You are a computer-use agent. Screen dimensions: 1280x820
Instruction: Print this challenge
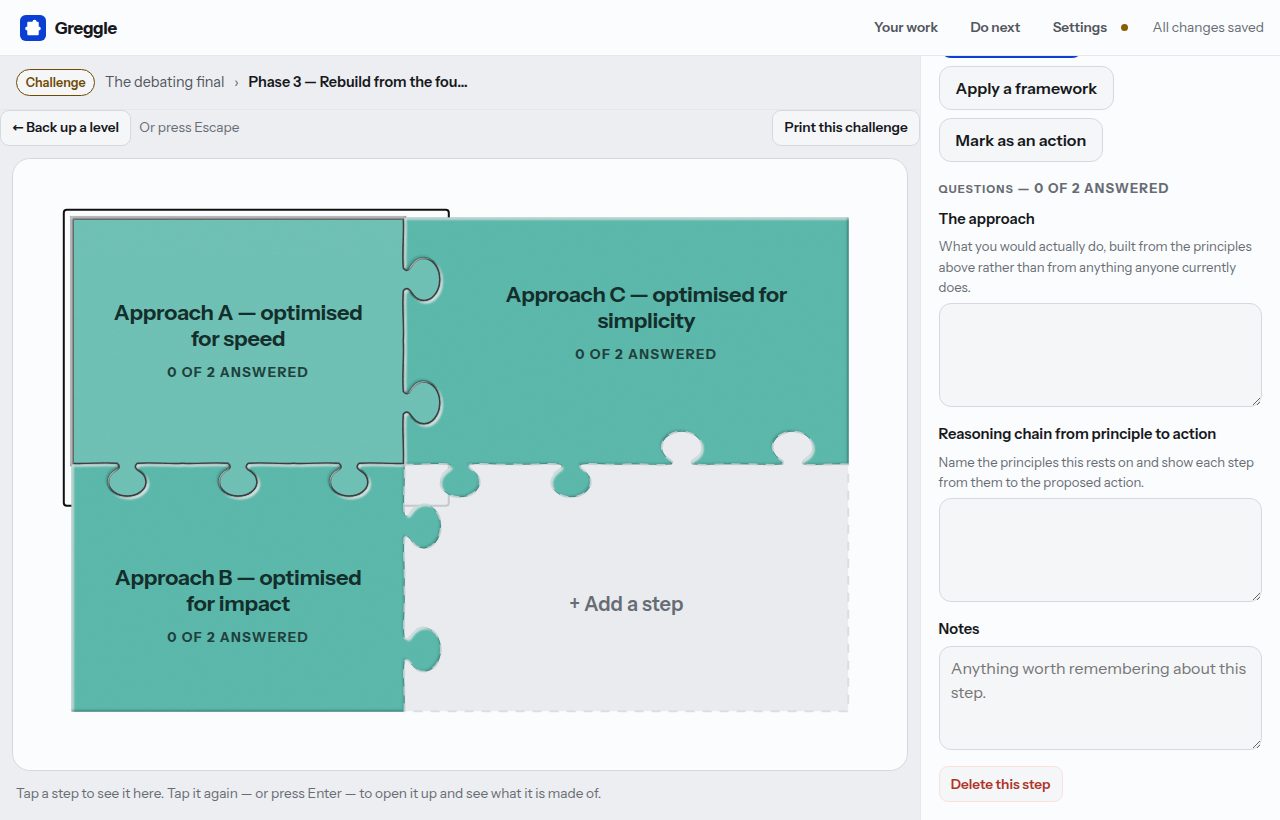(846, 127)
